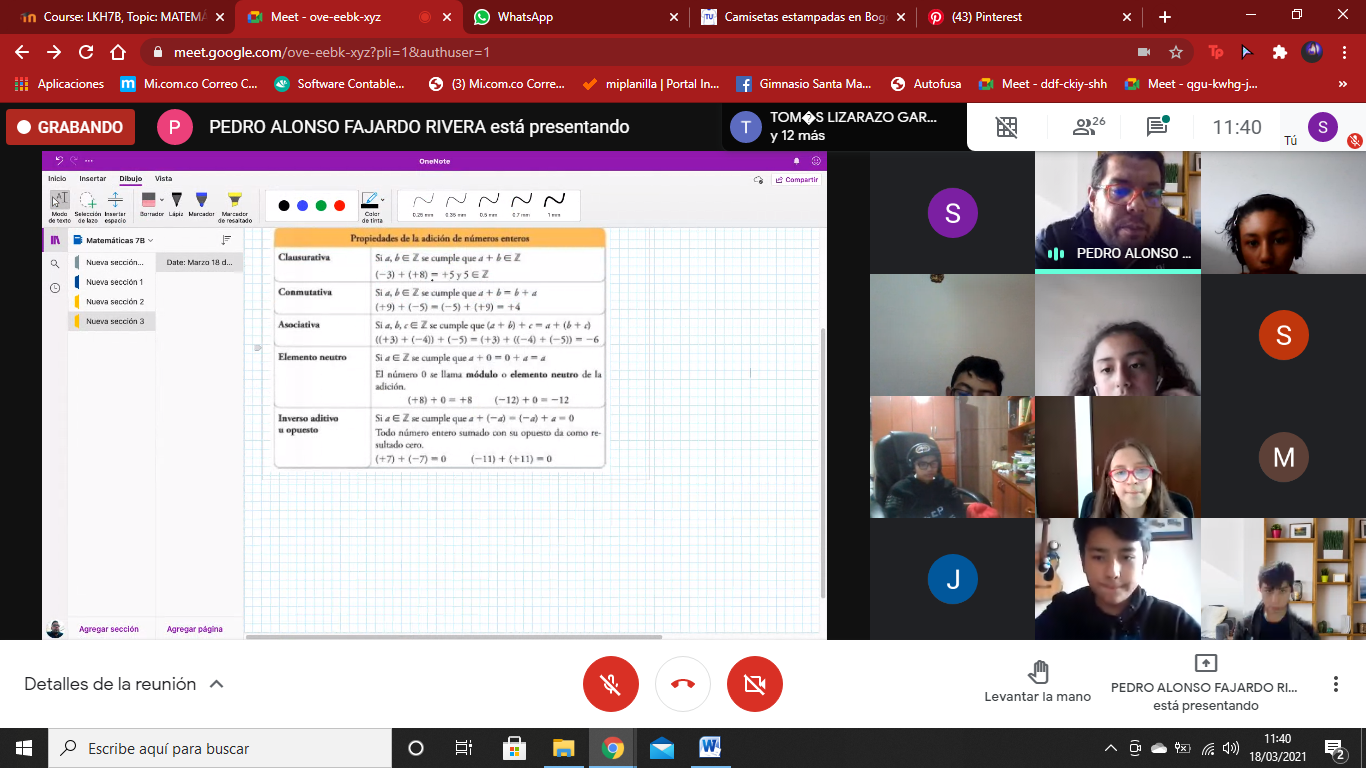Click the Windows search box
Image resolution: width=1366 pixels, height=768 pixels.
point(220,748)
